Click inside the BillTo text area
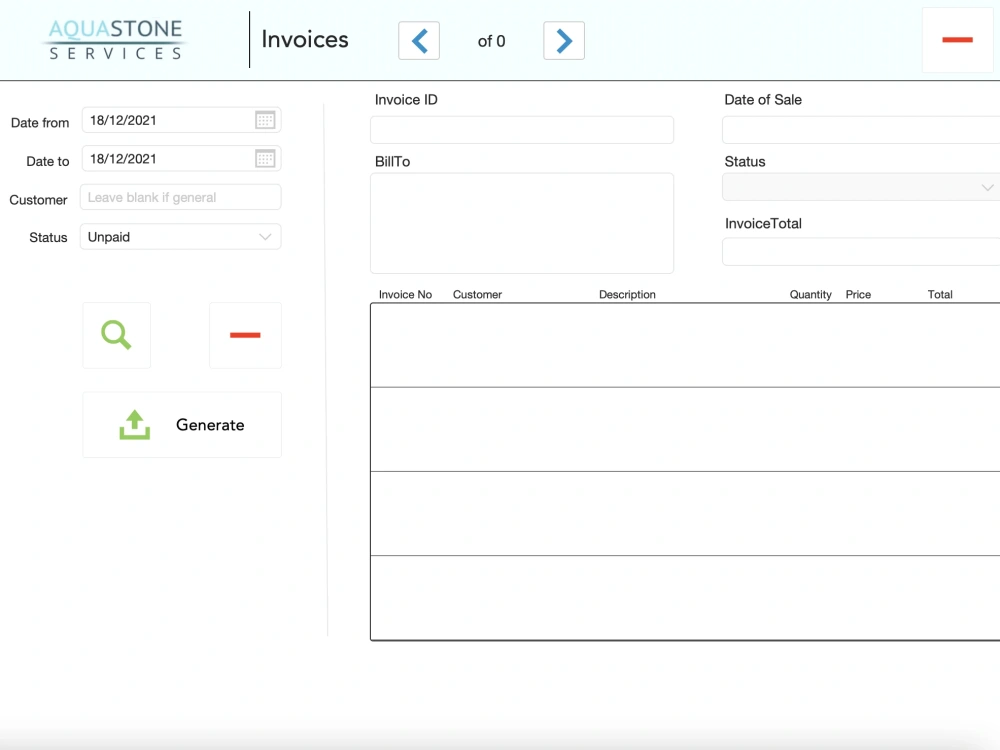Screen dimensions: 1000x750 tap(521, 222)
